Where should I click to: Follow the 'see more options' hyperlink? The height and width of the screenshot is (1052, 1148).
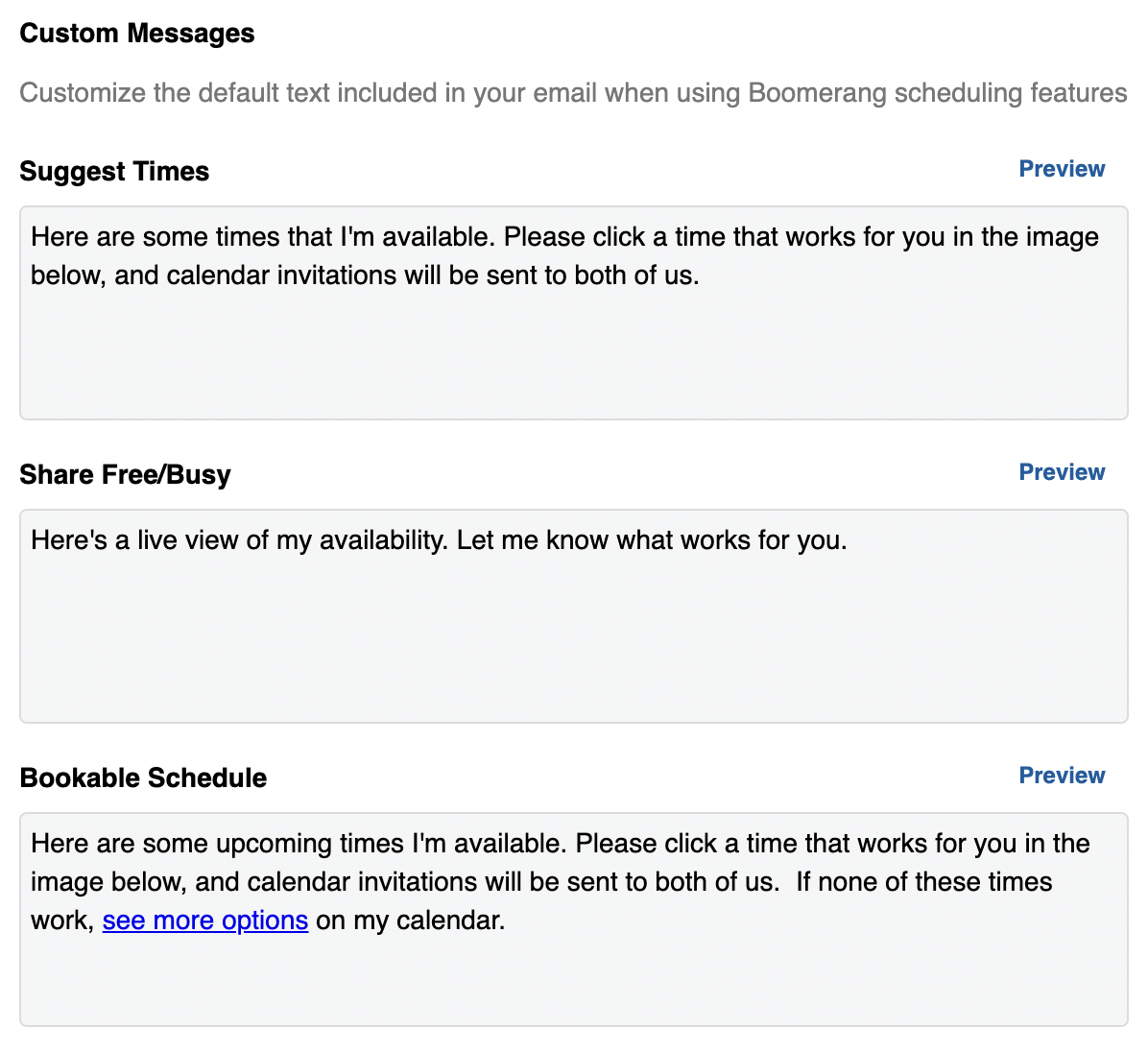(x=205, y=920)
